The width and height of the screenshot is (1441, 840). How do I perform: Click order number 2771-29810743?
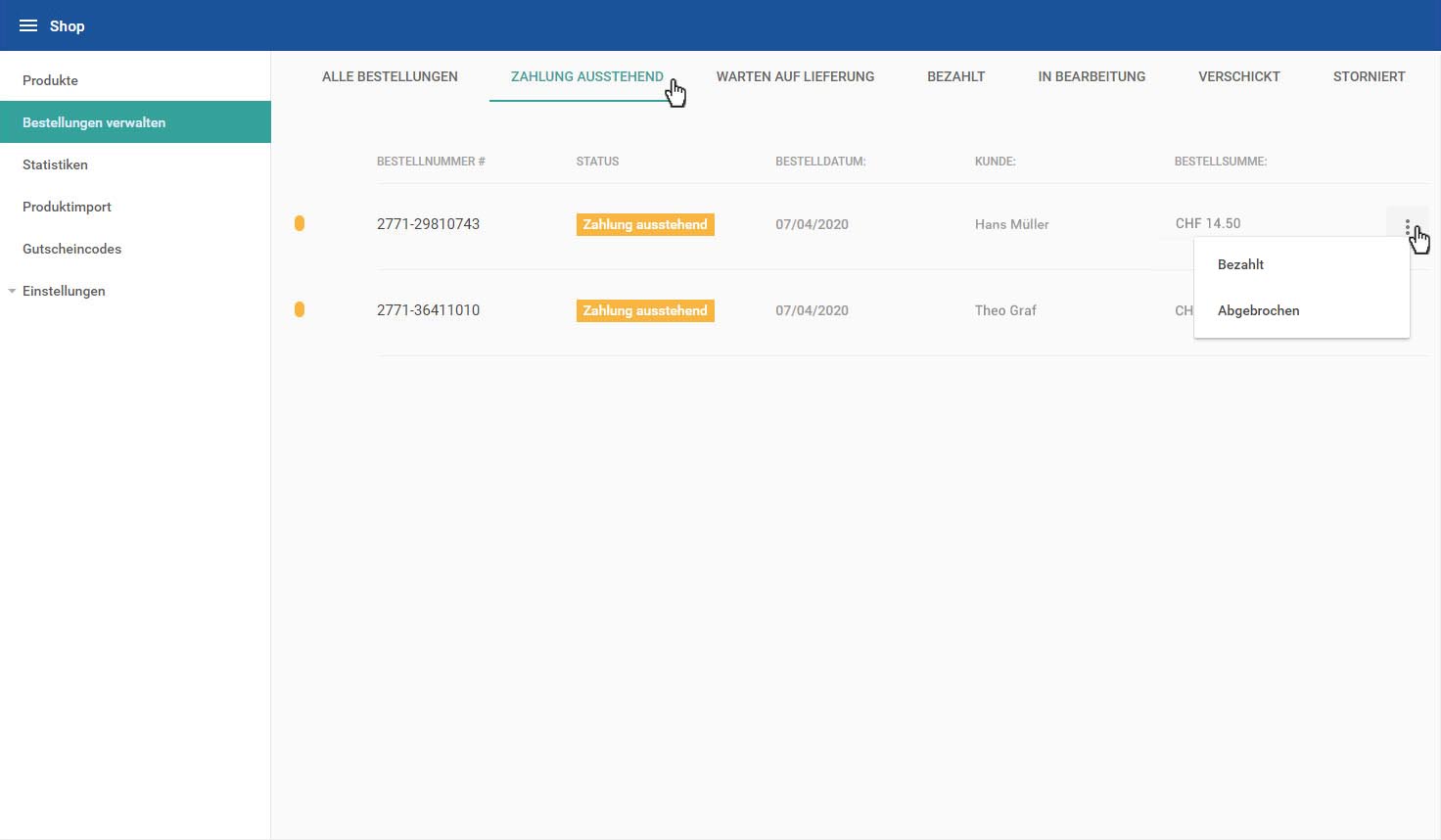click(x=428, y=224)
